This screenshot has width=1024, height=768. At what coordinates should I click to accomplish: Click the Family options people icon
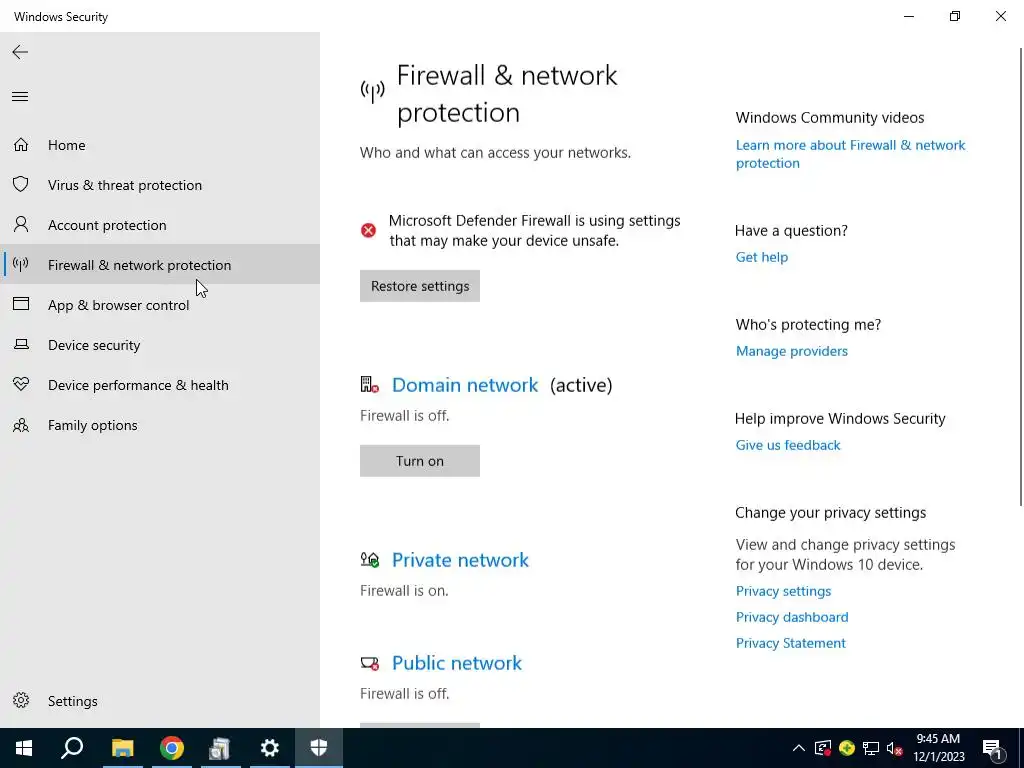pyautogui.click(x=20, y=425)
